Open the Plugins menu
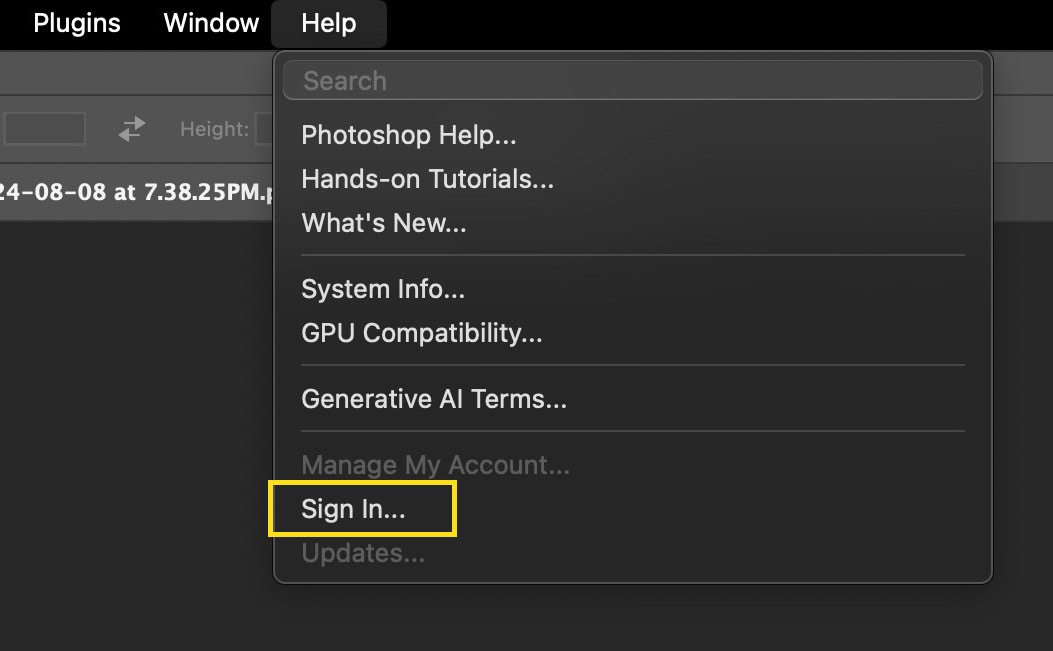This screenshot has height=651, width=1053. (77, 23)
